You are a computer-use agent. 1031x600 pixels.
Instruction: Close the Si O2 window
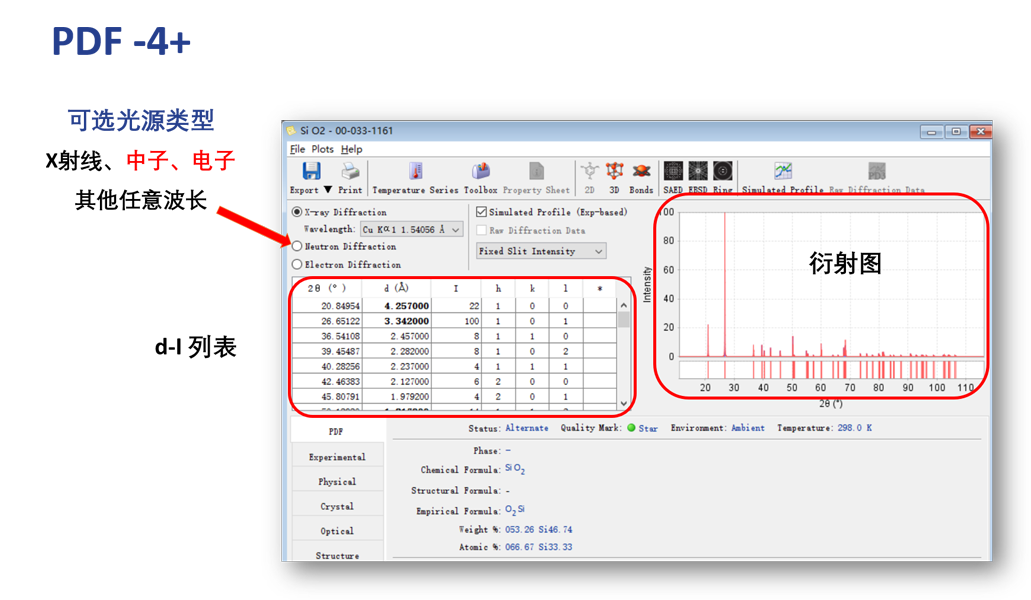pos(980,131)
